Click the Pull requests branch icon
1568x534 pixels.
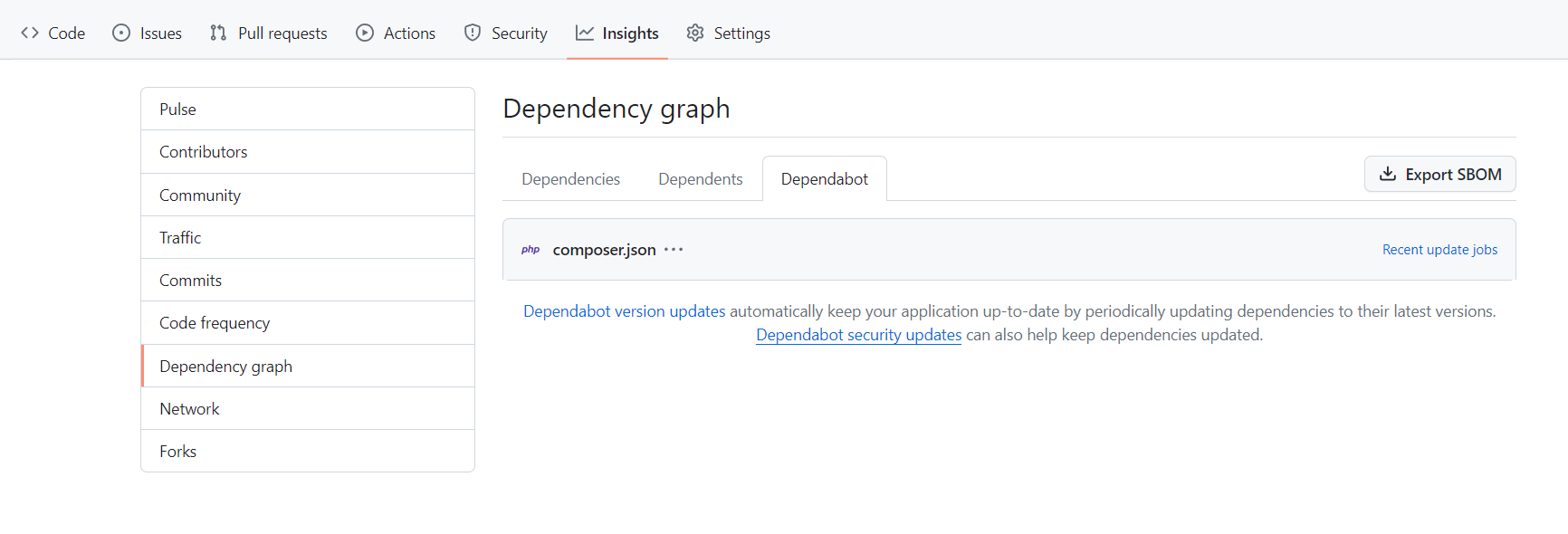(216, 32)
